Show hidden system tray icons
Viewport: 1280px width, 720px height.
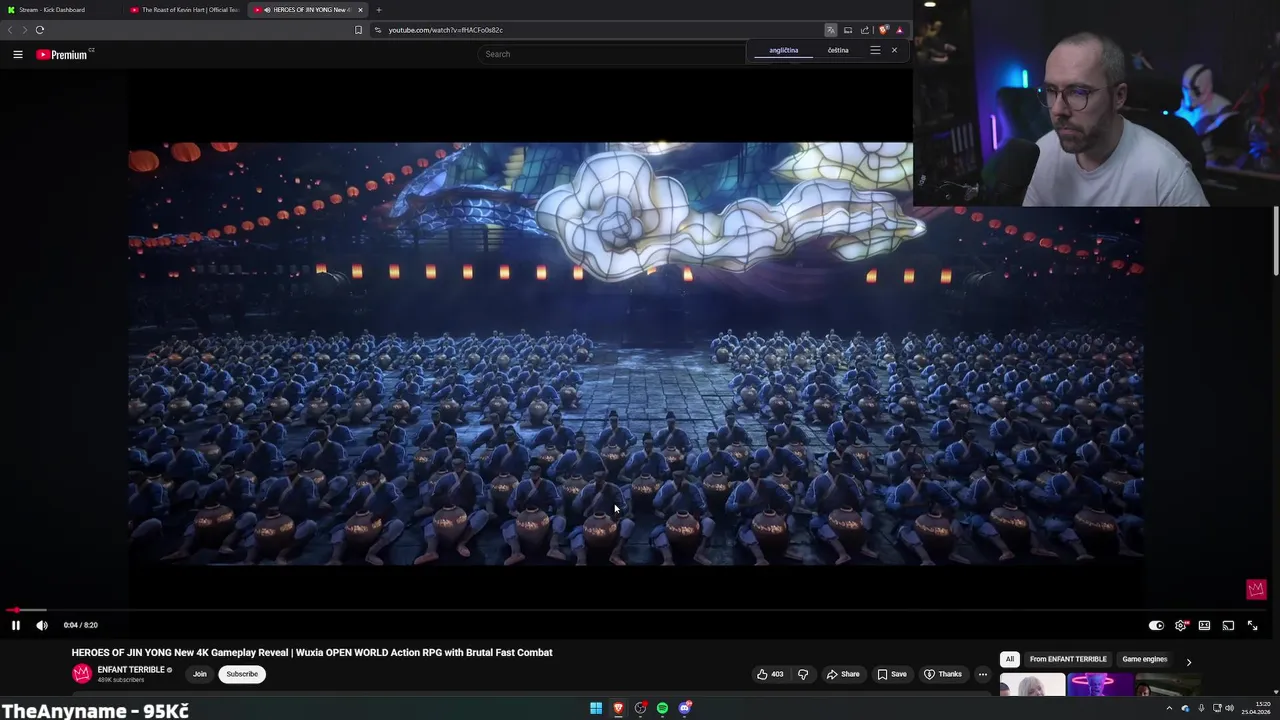(x=1169, y=708)
